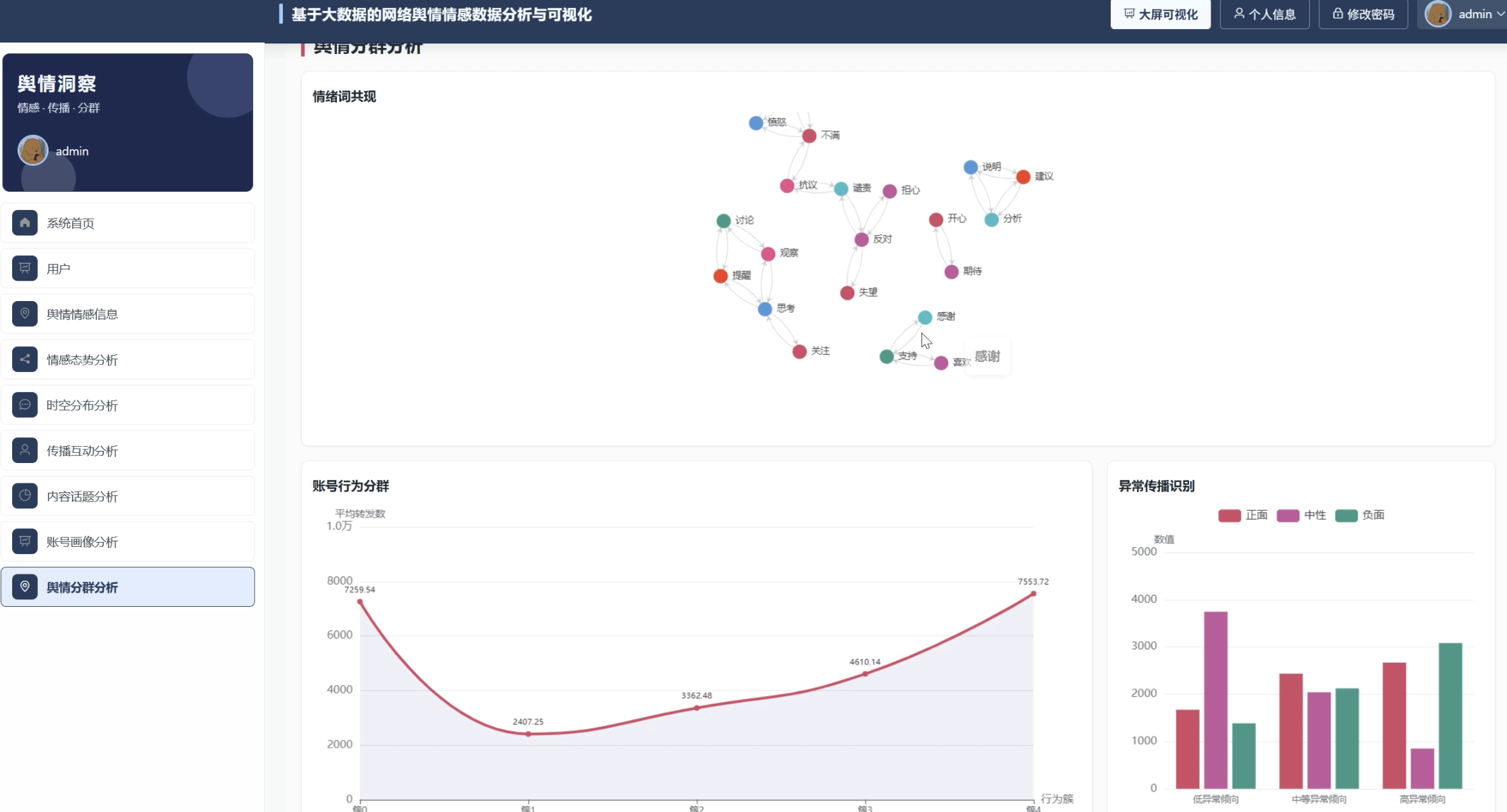Select the active 舆情分群分析 menu item
The height and width of the screenshot is (812, 1507).
(x=128, y=587)
